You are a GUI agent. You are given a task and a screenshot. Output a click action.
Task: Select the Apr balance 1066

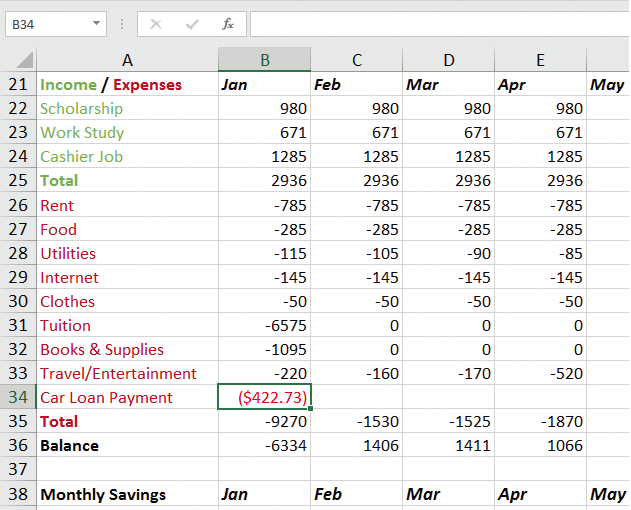(x=540, y=445)
